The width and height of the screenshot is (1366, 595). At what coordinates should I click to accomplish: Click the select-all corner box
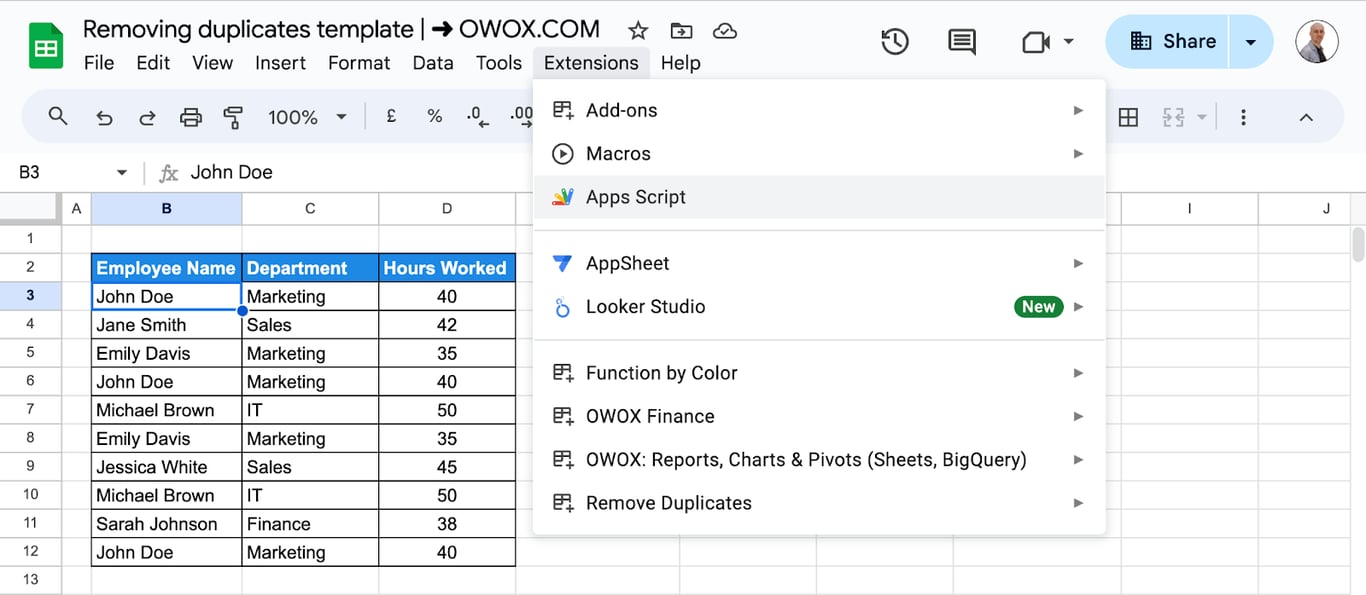click(x=30, y=208)
